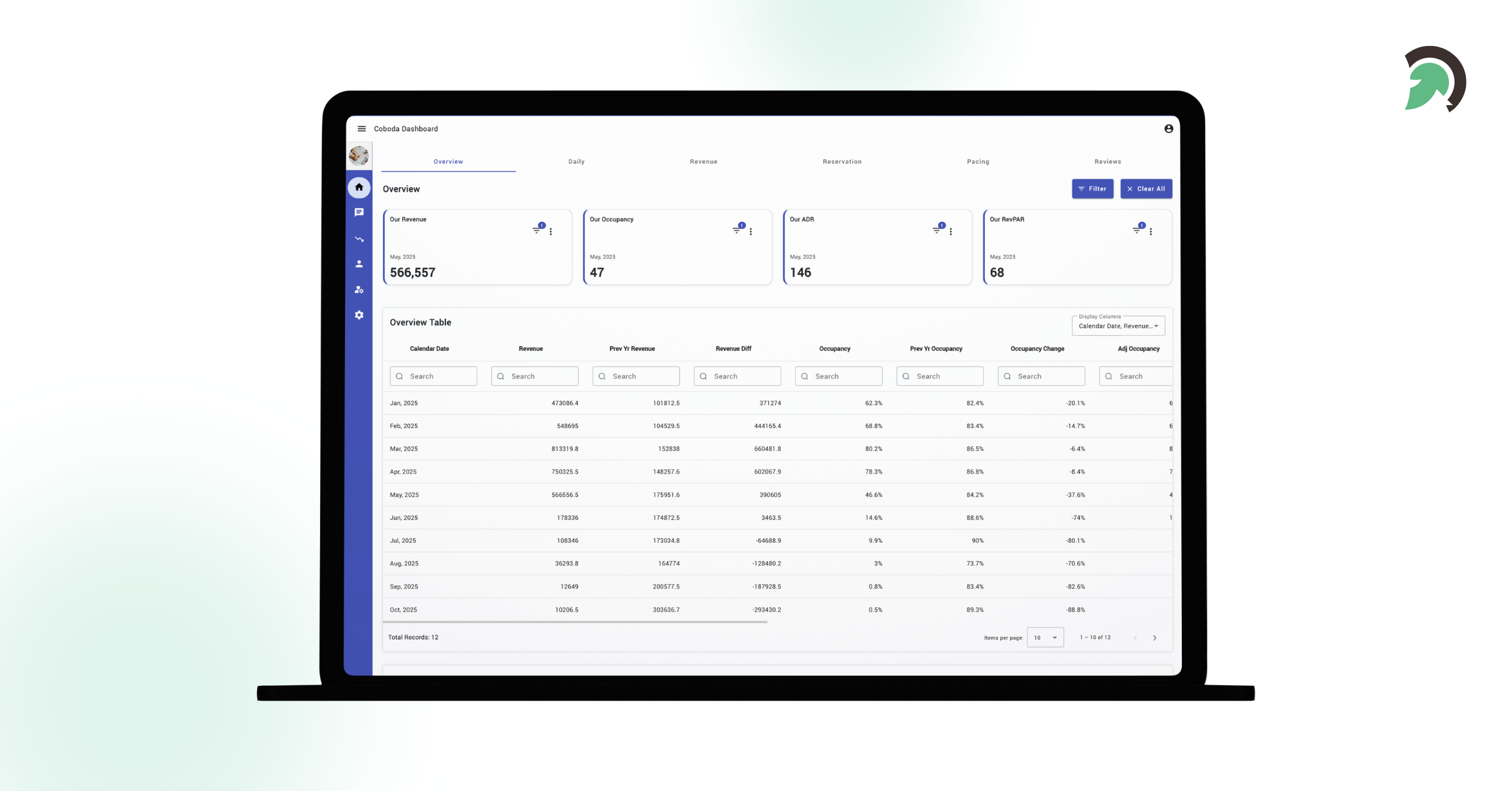
Task: Switch to the Reservation tab
Action: (x=842, y=161)
